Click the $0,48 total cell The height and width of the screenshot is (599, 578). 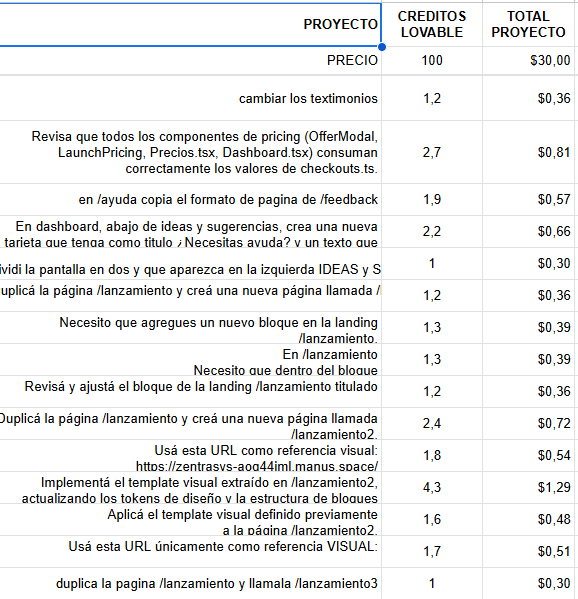coord(528,520)
